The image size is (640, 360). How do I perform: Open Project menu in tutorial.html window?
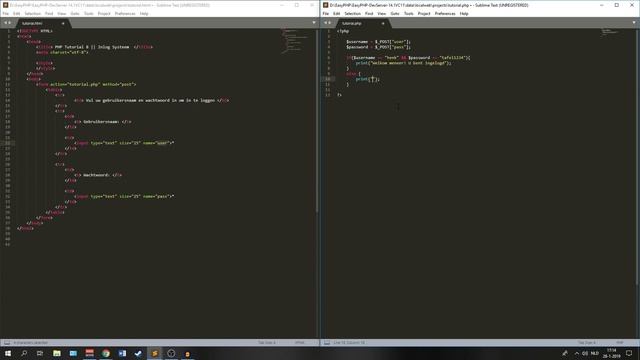click(104, 13)
